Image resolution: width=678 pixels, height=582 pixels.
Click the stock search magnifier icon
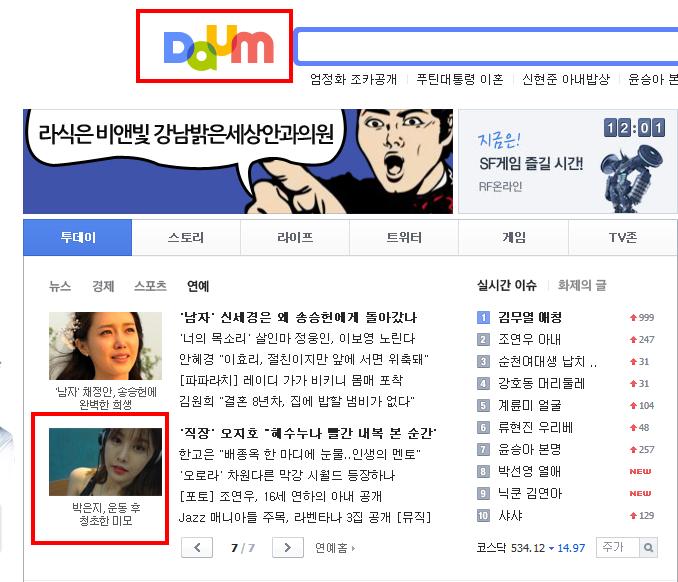click(x=648, y=547)
